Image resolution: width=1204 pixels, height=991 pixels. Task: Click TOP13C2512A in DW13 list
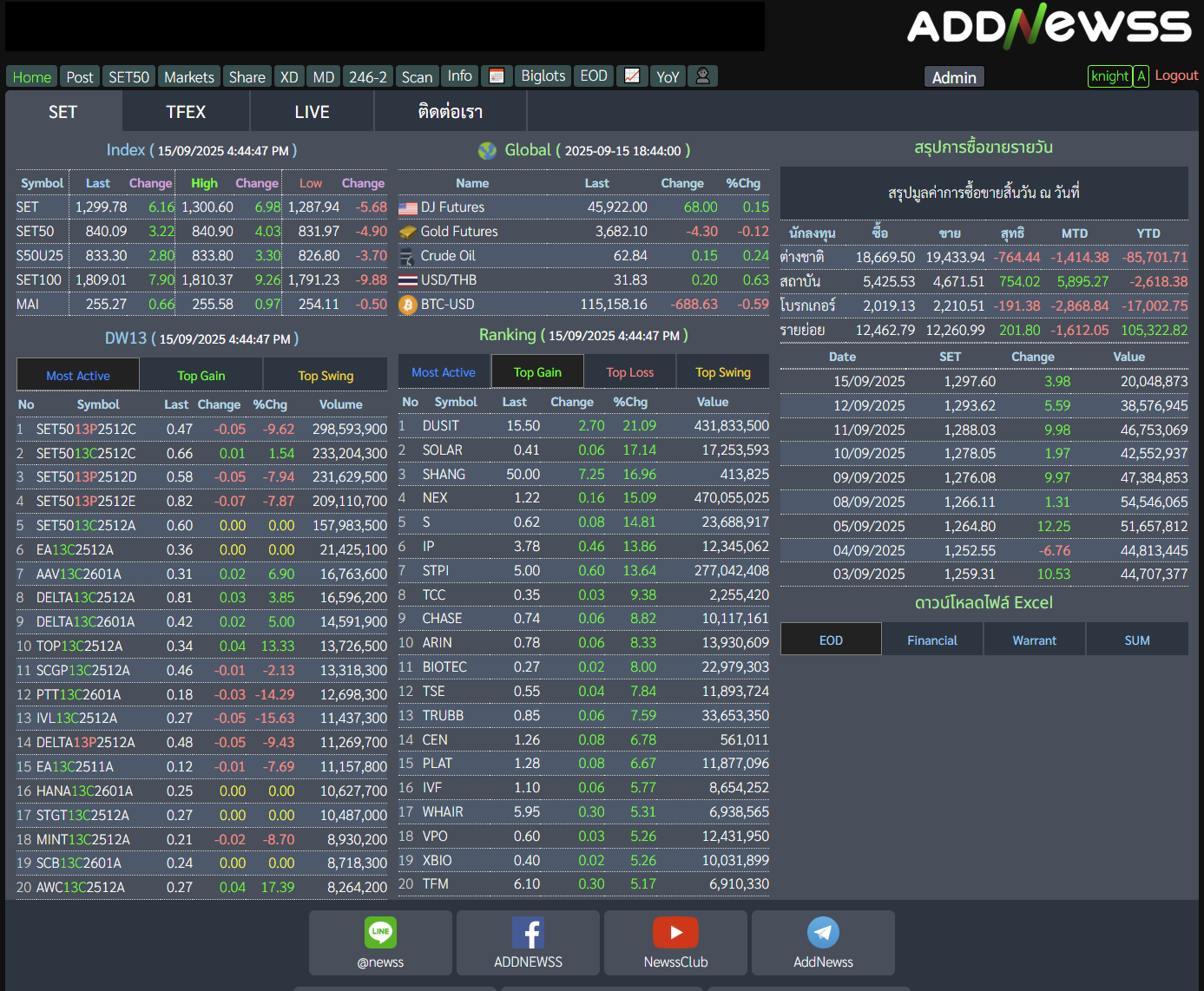79,646
